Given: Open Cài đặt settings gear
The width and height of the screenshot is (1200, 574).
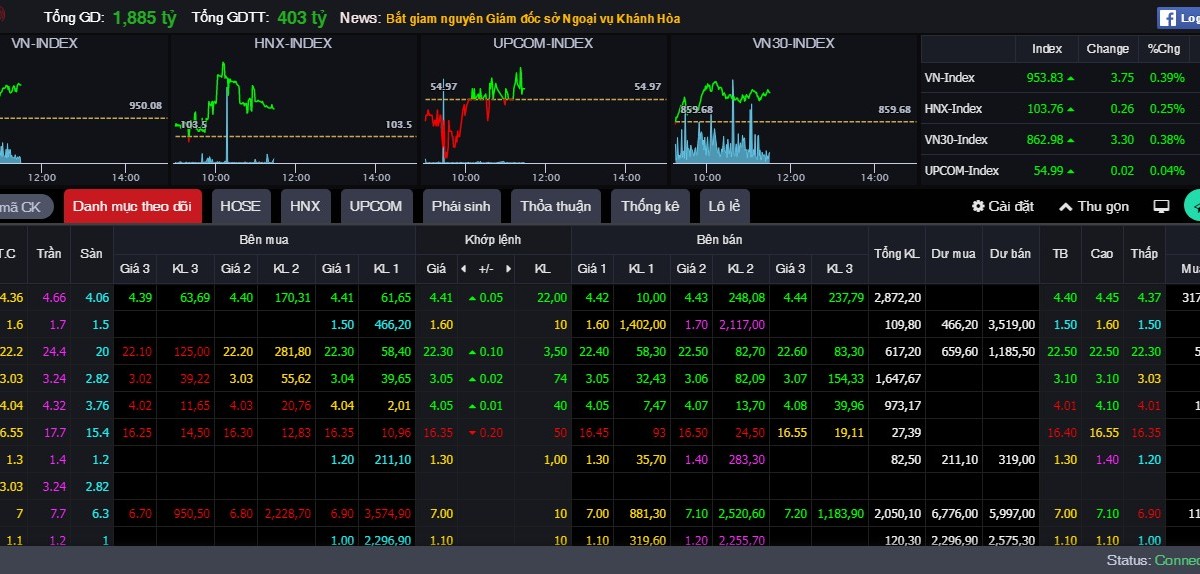Looking at the screenshot, I should [x=1002, y=206].
